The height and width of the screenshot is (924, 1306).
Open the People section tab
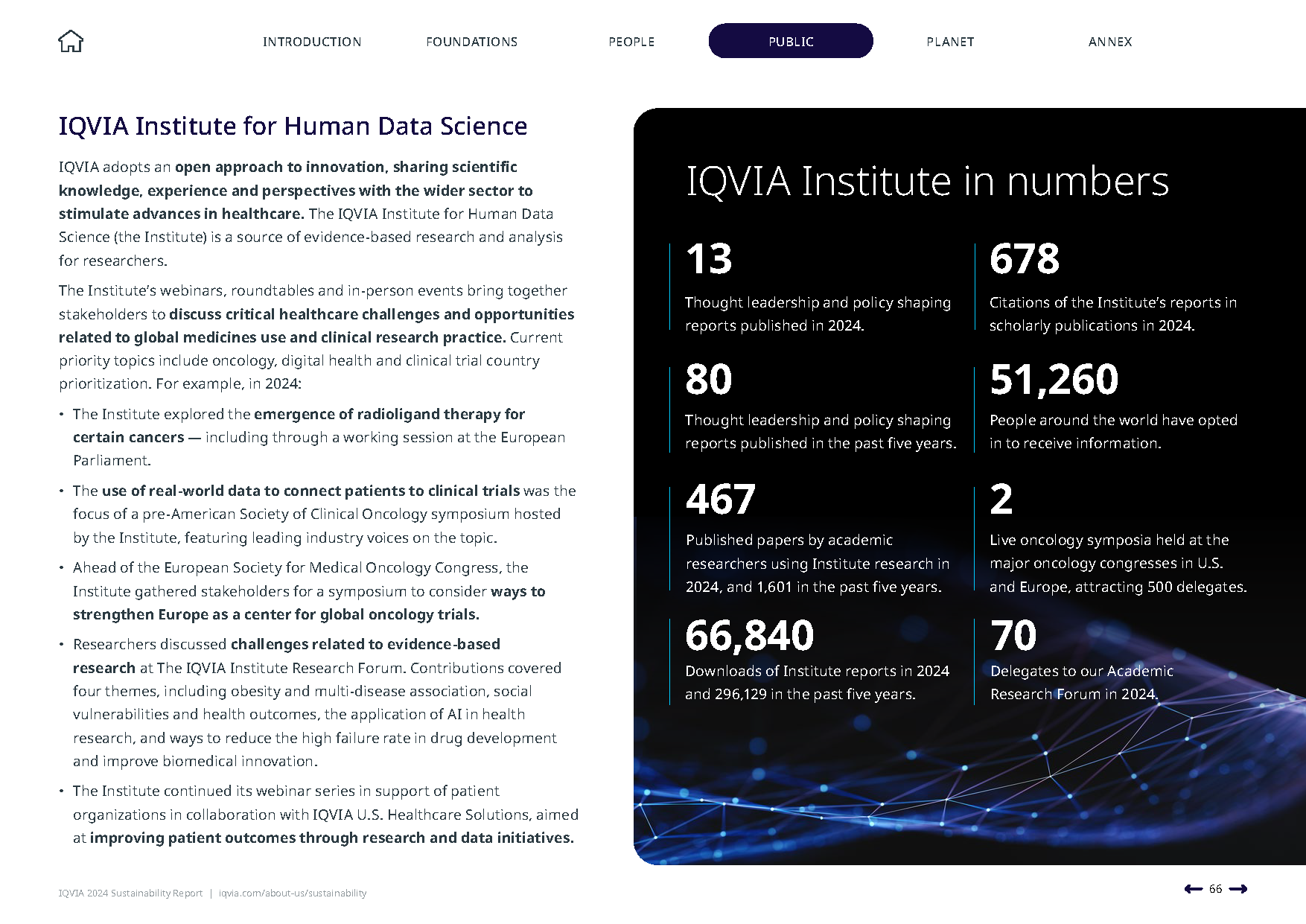coord(631,42)
